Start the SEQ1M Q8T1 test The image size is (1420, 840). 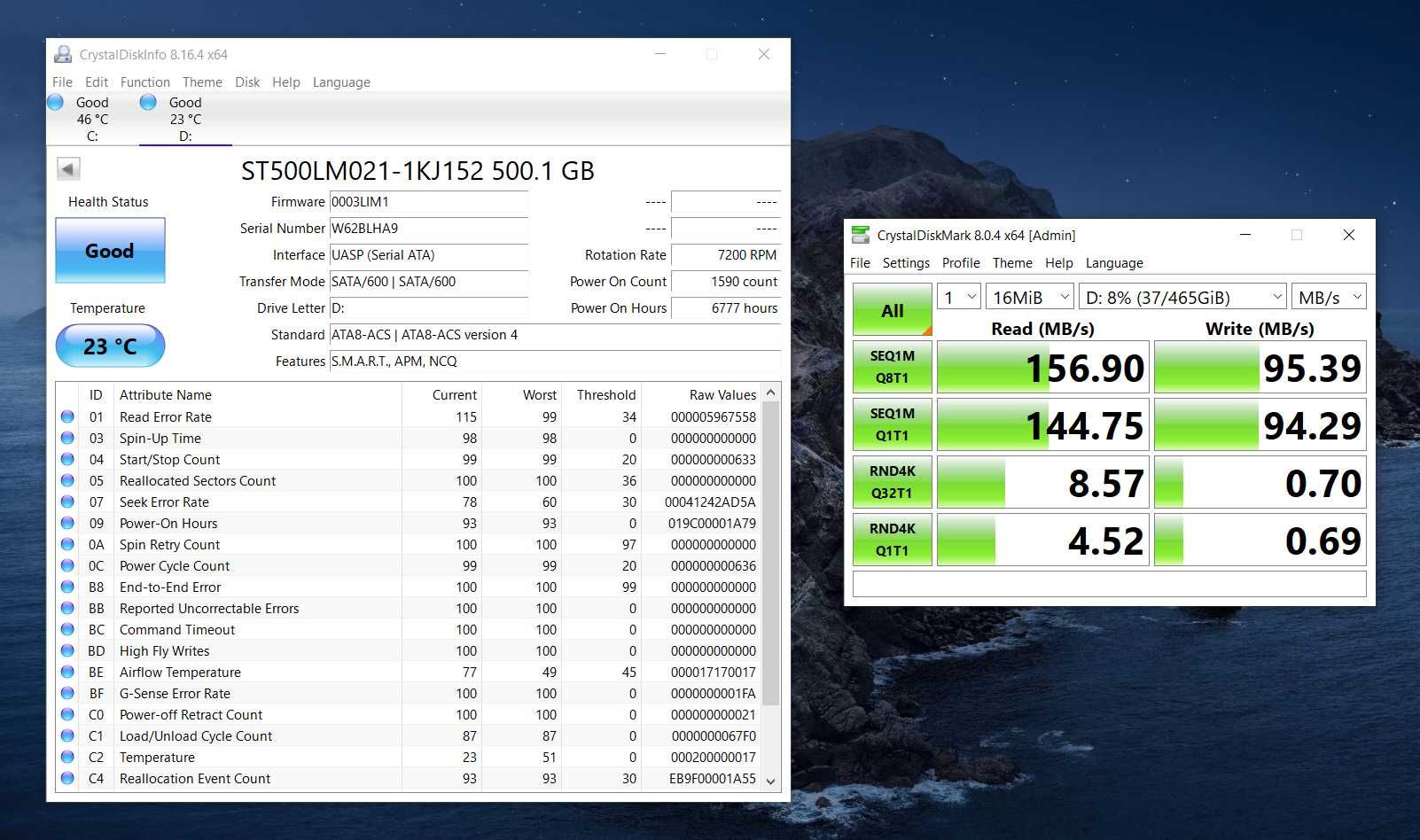click(893, 367)
